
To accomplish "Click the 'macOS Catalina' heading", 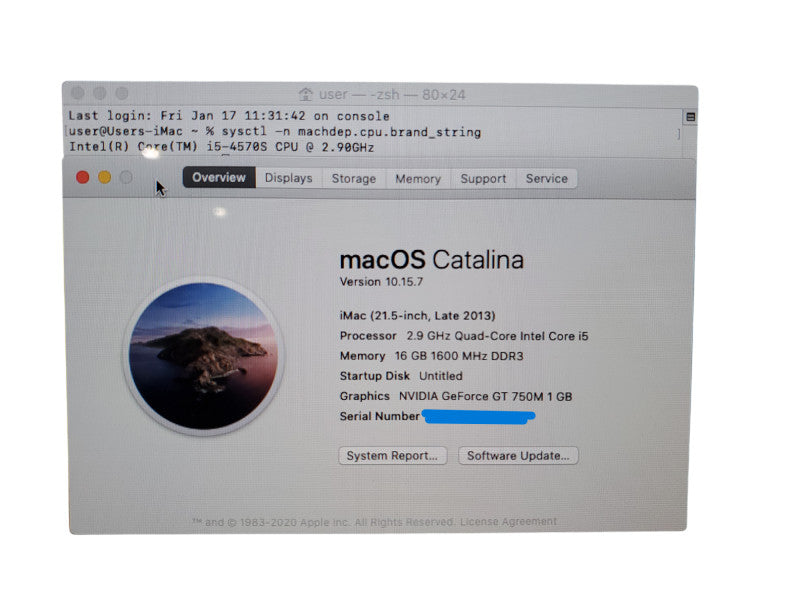I will [432, 260].
